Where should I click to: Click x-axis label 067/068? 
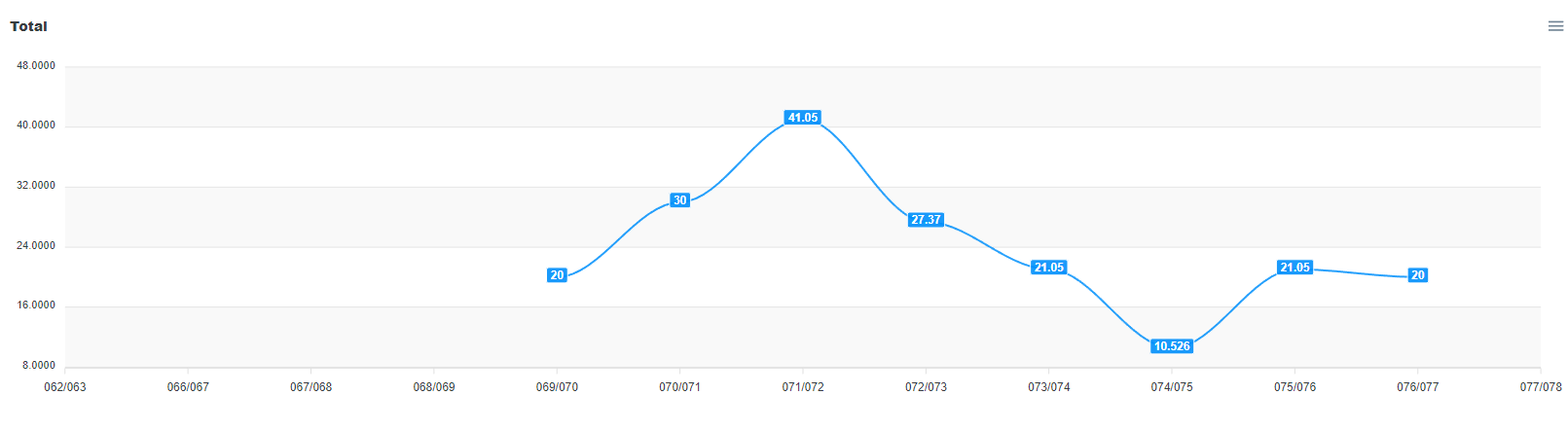(x=310, y=387)
